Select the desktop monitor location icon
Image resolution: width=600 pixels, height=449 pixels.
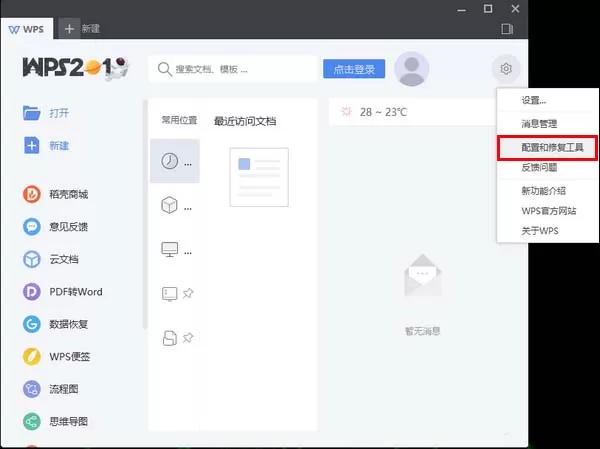(x=170, y=250)
